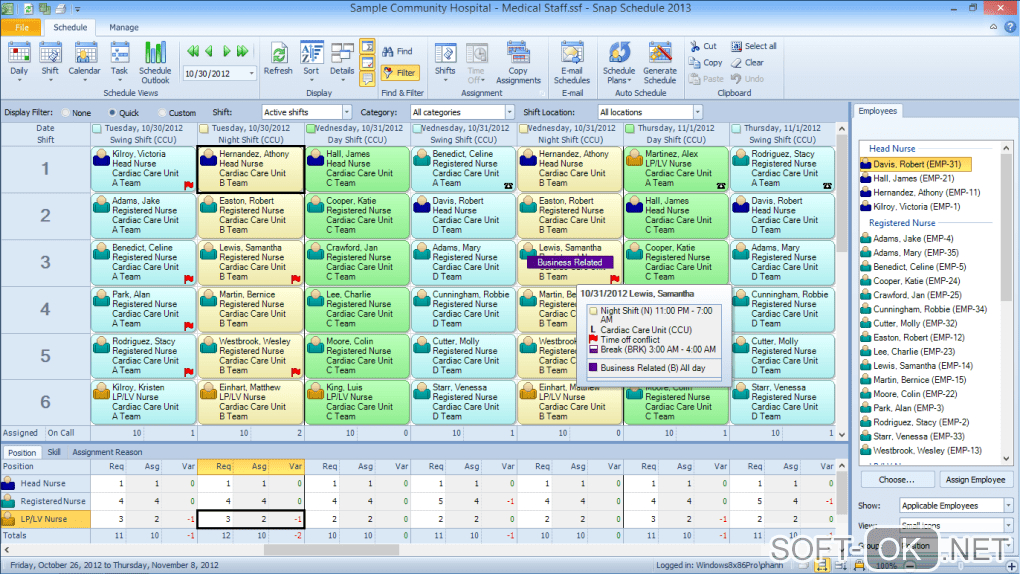Open Schedule Outlook view
Screen dimensions: 1020x574
click(155, 62)
